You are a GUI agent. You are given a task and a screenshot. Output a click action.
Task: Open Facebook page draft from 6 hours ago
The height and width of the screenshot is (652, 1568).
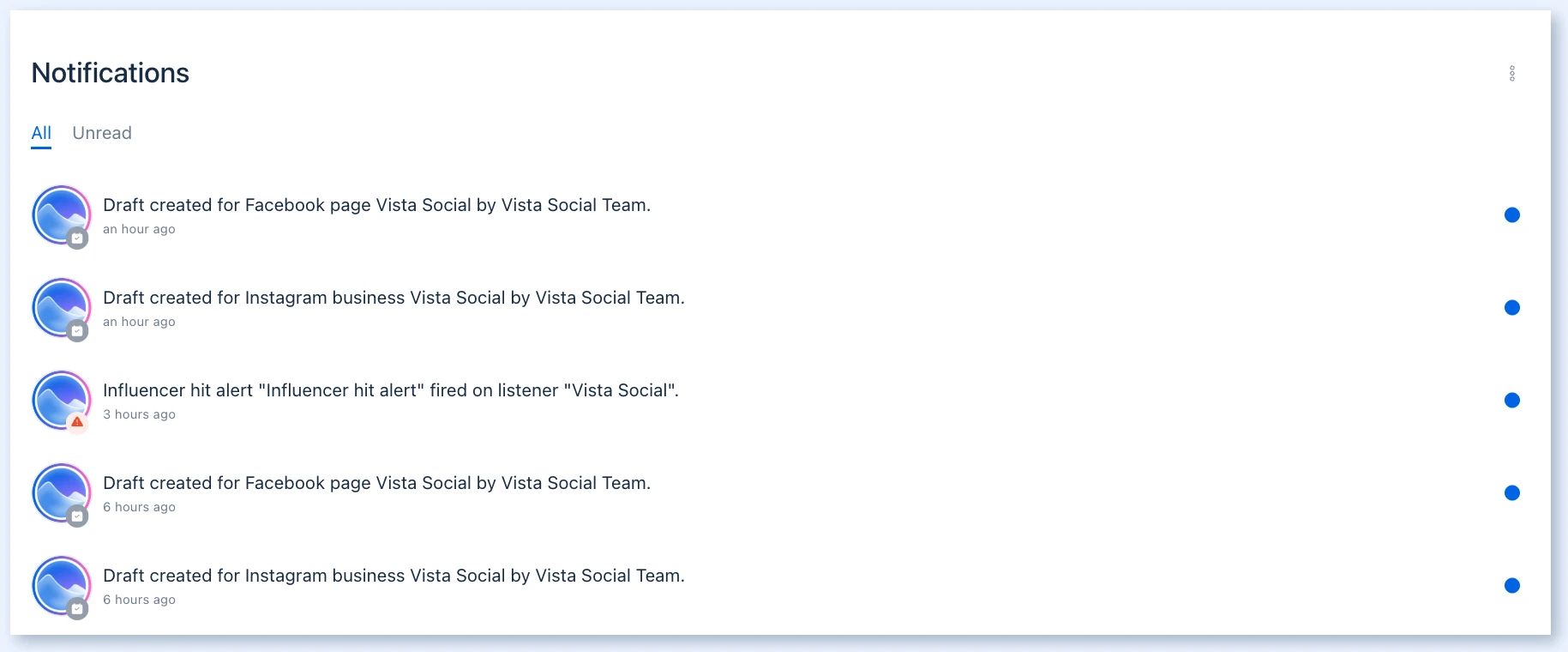click(376, 483)
